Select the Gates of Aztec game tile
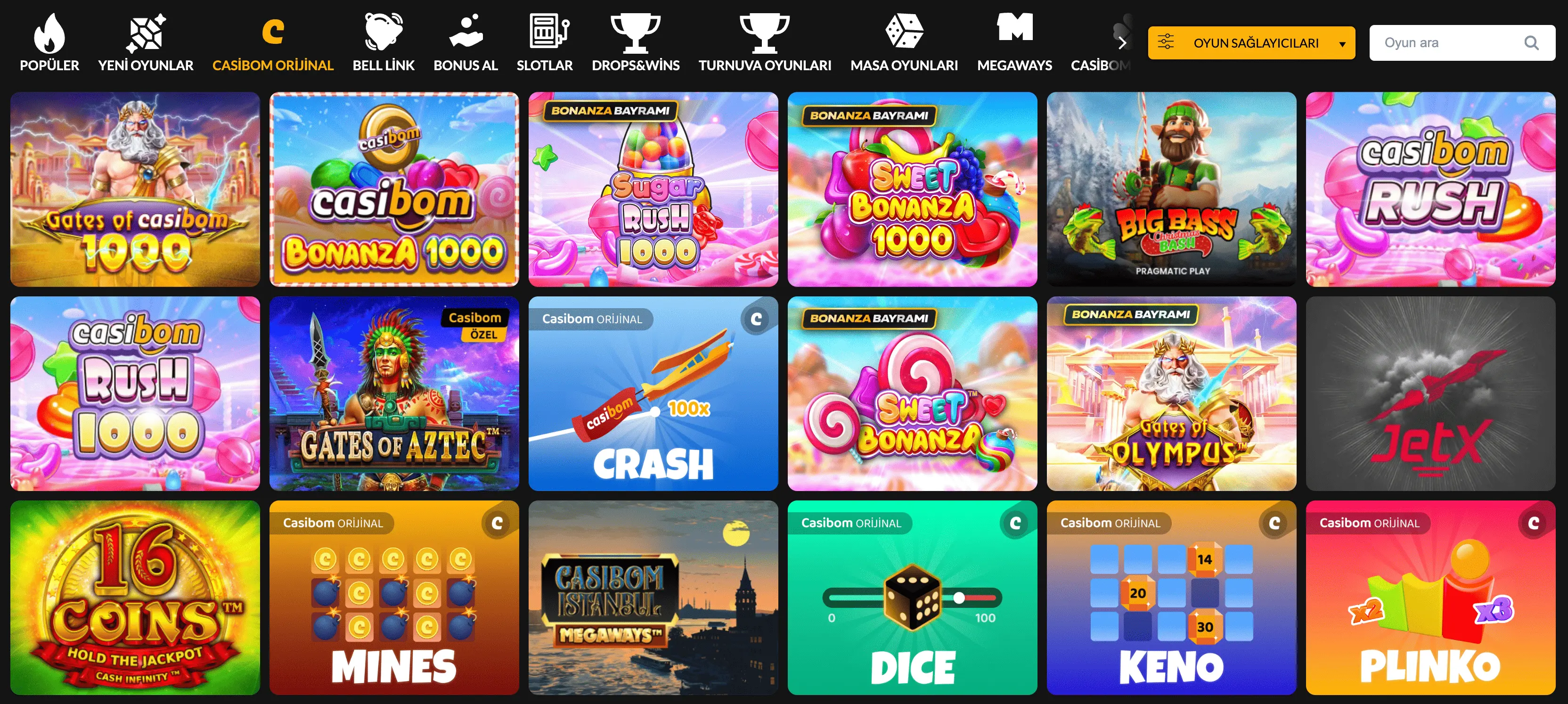The width and height of the screenshot is (1568, 704). 394,393
